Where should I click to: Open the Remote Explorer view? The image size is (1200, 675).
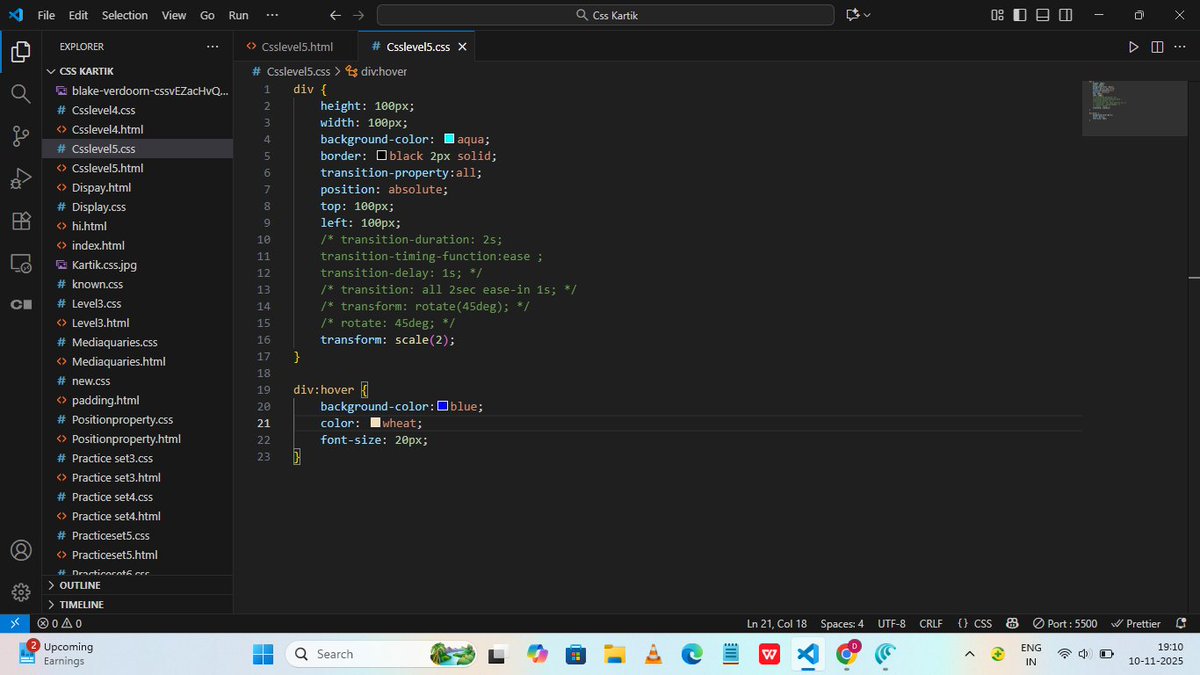pos(20,264)
